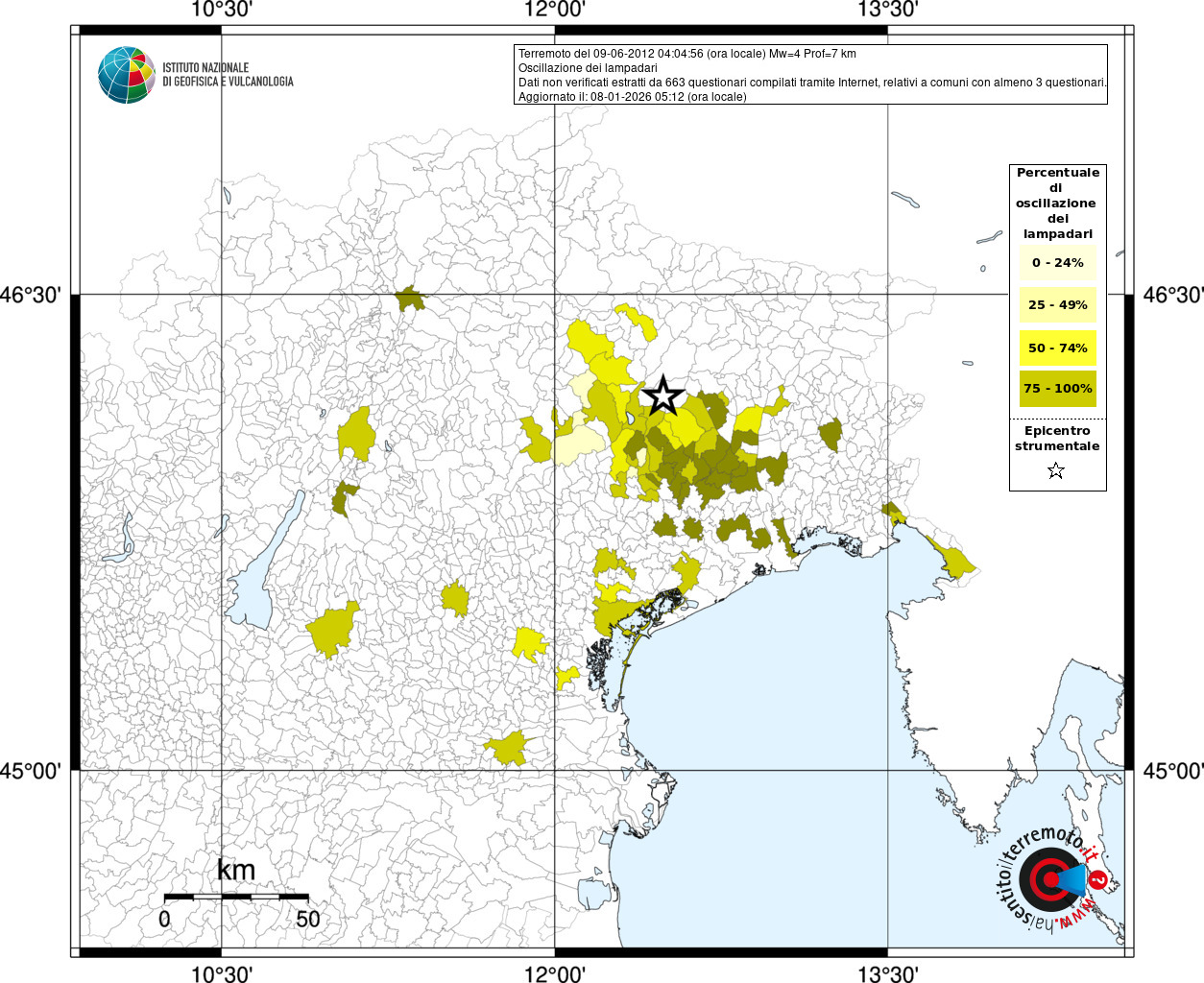
Task: Click the right 45°00' latitude label
Action: pos(1172,771)
